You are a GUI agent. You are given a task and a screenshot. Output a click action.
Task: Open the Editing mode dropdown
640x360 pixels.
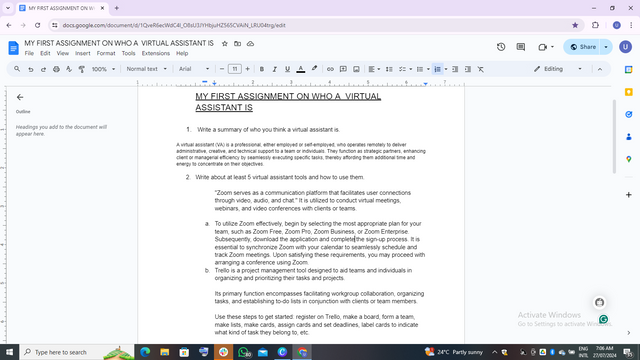coord(558,69)
